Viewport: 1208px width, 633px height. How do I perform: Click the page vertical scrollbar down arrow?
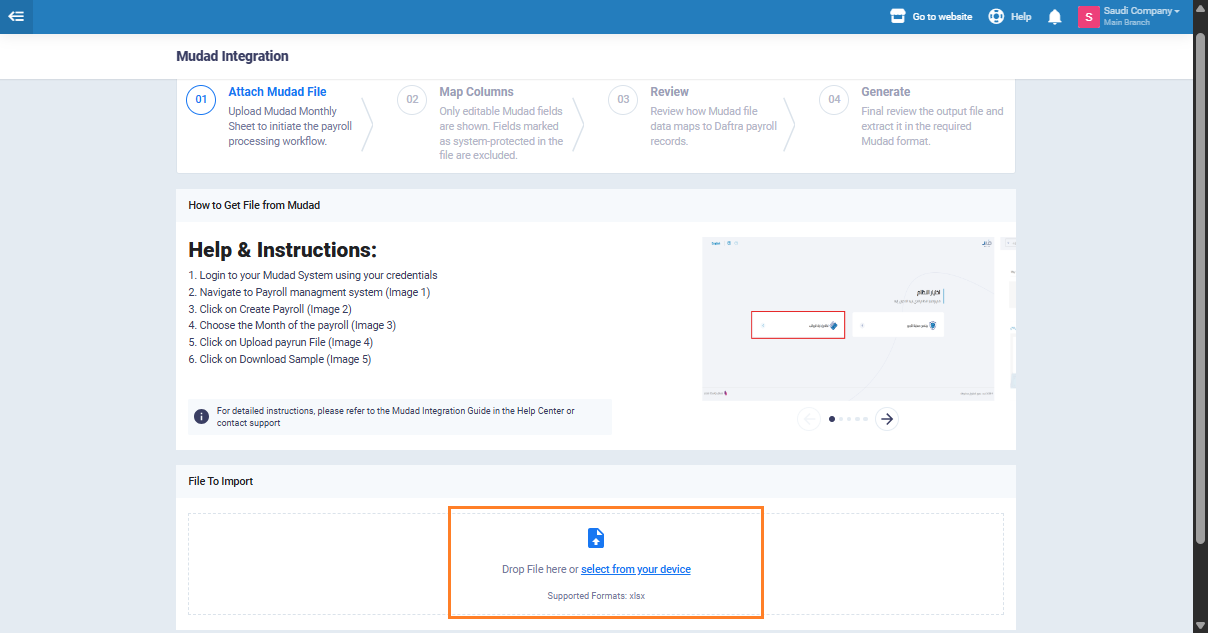click(x=1200, y=625)
